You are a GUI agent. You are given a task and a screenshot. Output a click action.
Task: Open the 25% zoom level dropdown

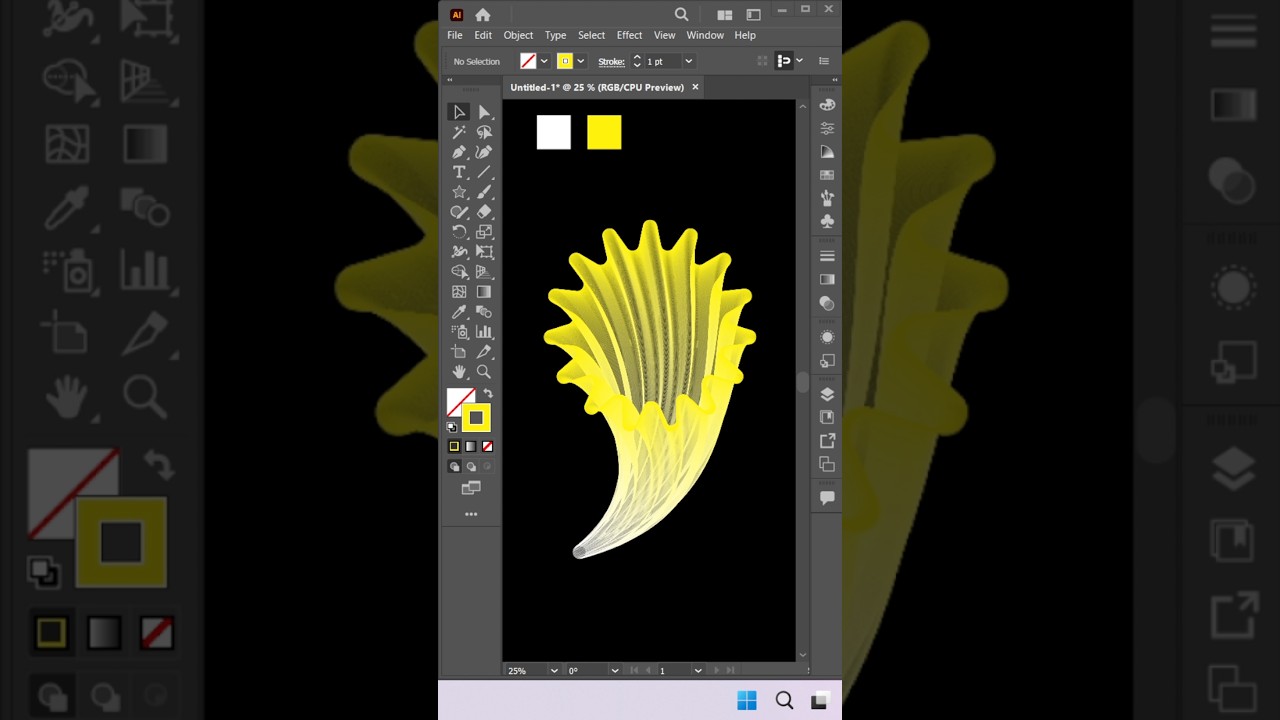[x=554, y=670]
